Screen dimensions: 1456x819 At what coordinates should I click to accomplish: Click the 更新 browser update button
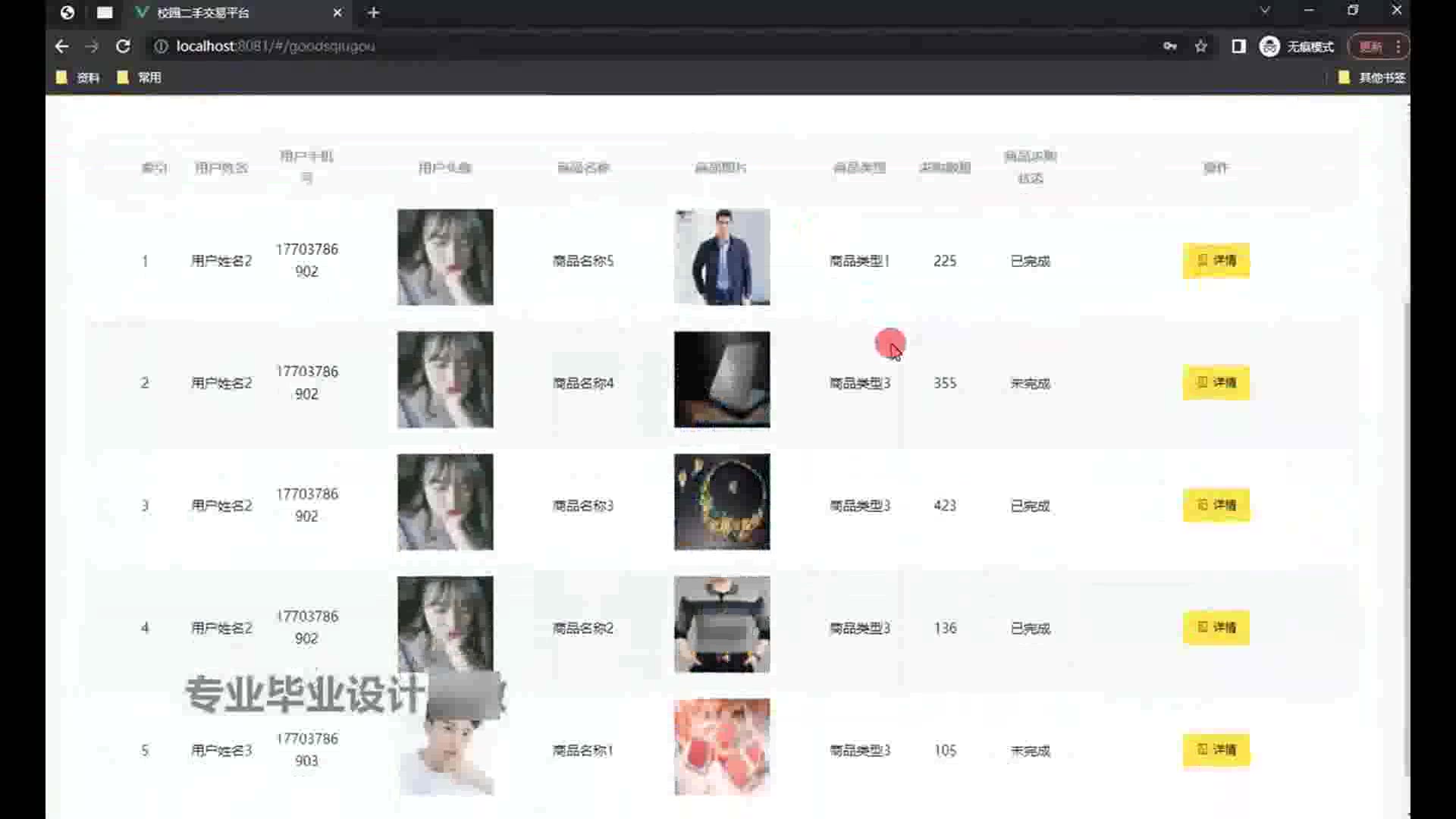(1370, 46)
